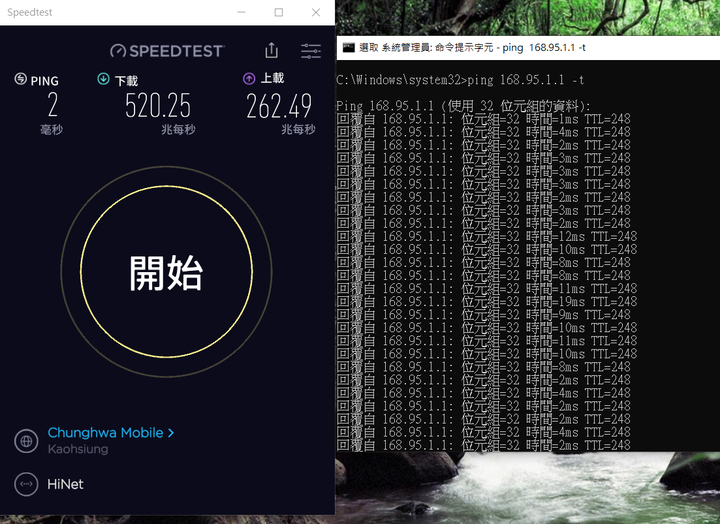Click the 520.25 download speed value

pyautogui.click(x=158, y=106)
